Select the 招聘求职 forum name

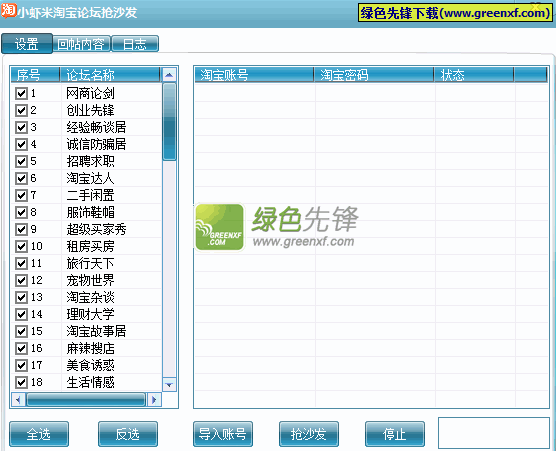pos(90,162)
